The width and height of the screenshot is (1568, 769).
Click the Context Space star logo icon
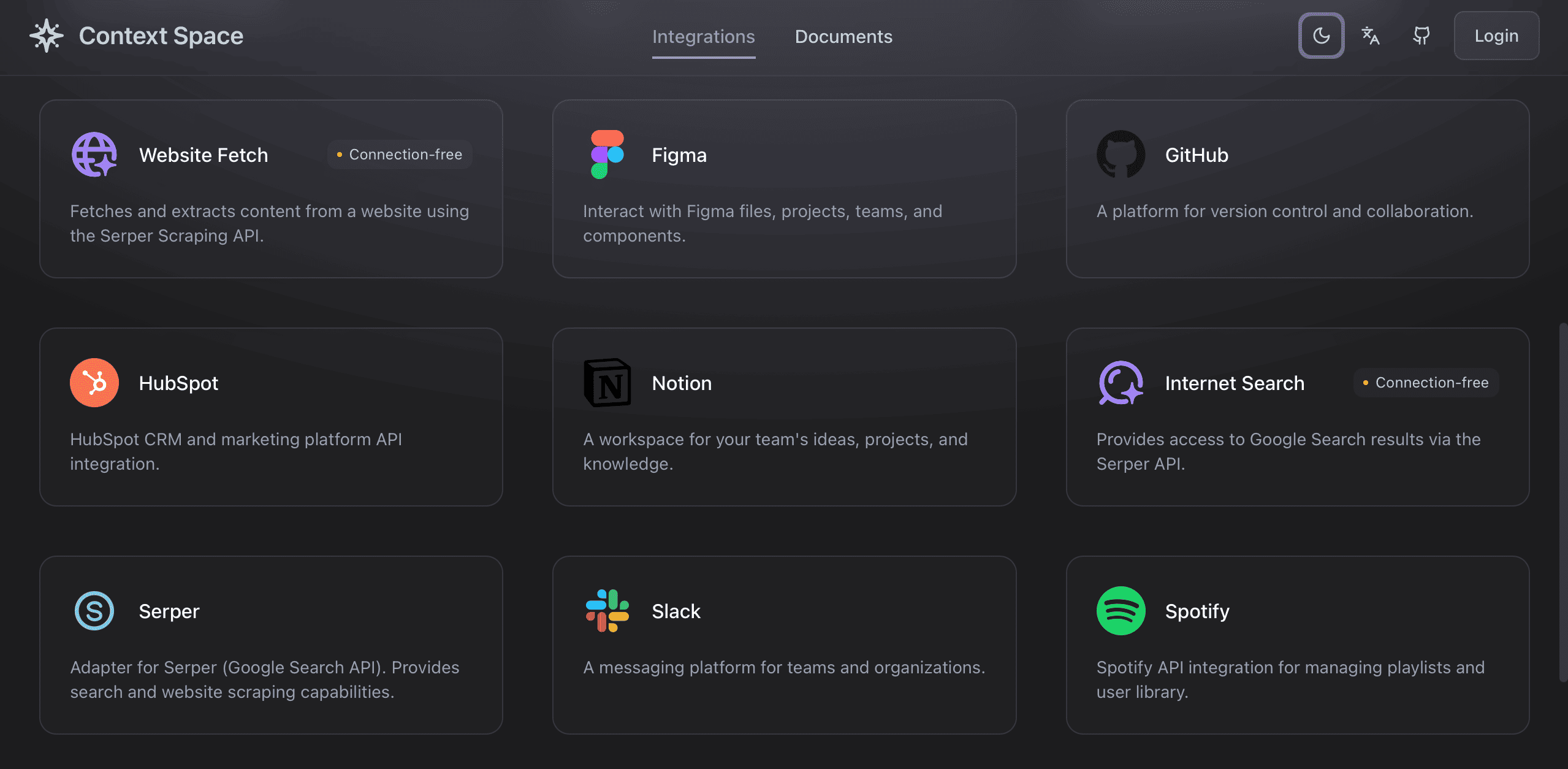pyautogui.click(x=47, y=36)
